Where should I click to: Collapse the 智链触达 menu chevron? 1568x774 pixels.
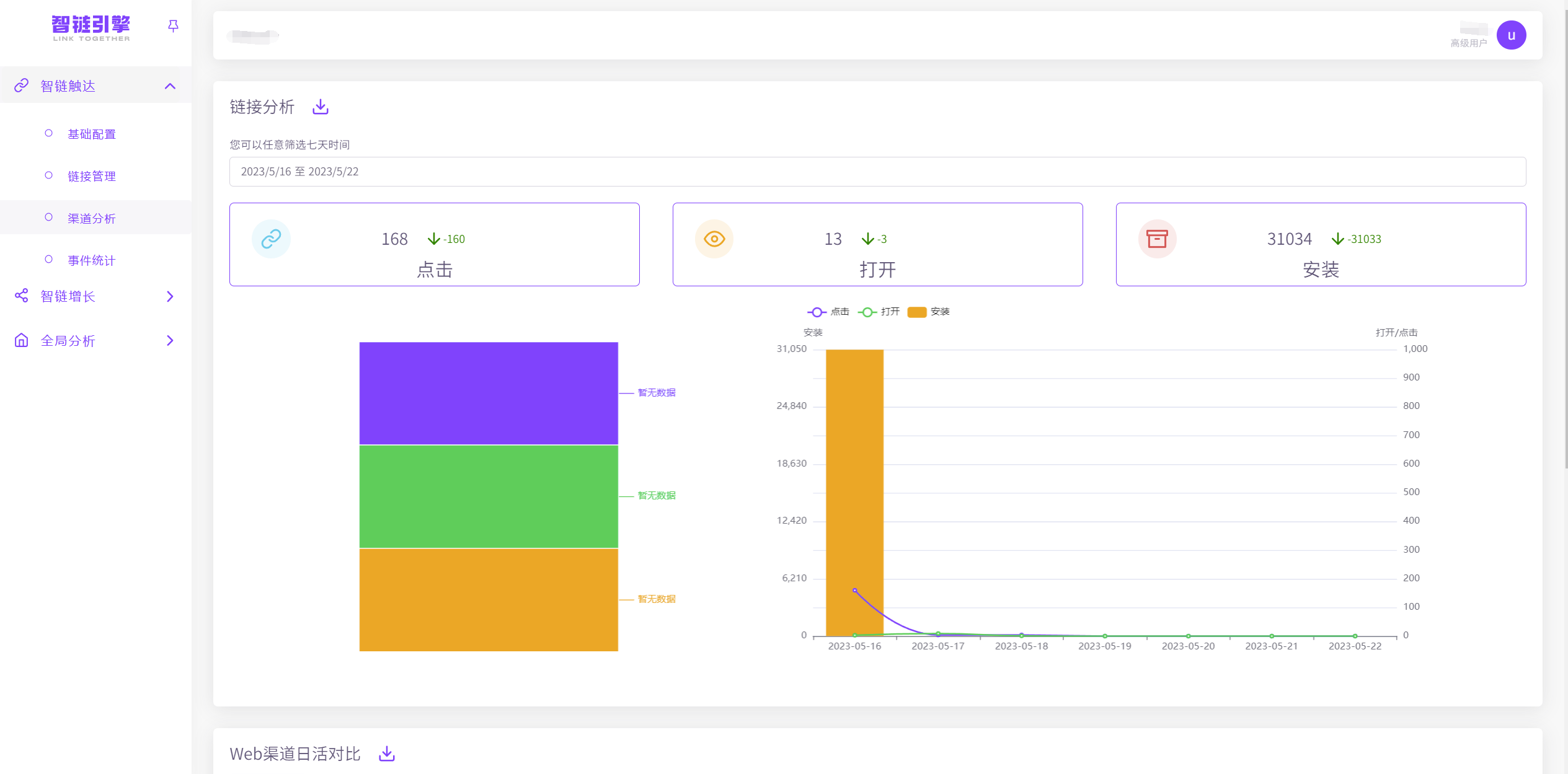click(170, 86)
